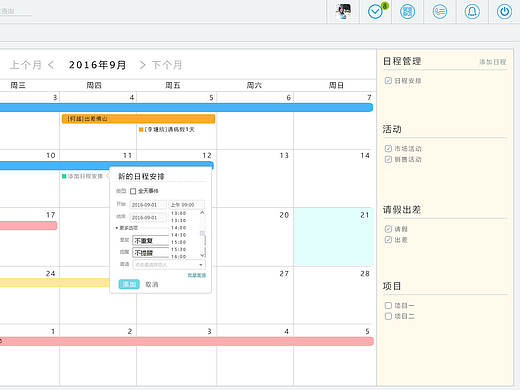The width and height of the screenshot is (520, 390).
Task: Select day 20 calendar cell
Action: click(x=255, y=237)
